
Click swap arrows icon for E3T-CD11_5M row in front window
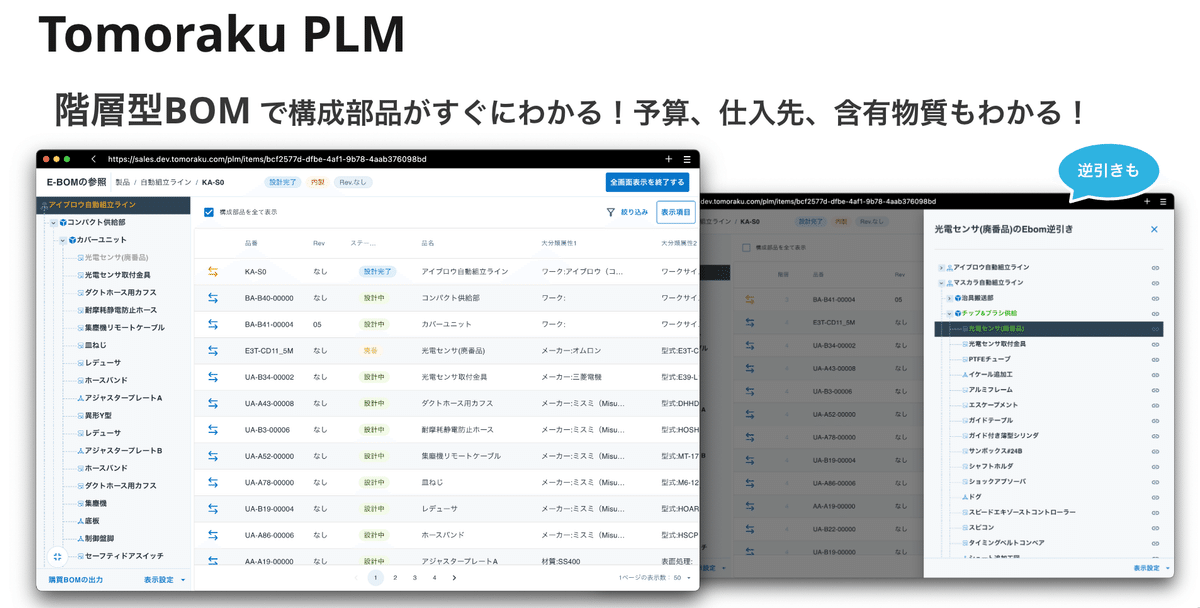[212, 350]
